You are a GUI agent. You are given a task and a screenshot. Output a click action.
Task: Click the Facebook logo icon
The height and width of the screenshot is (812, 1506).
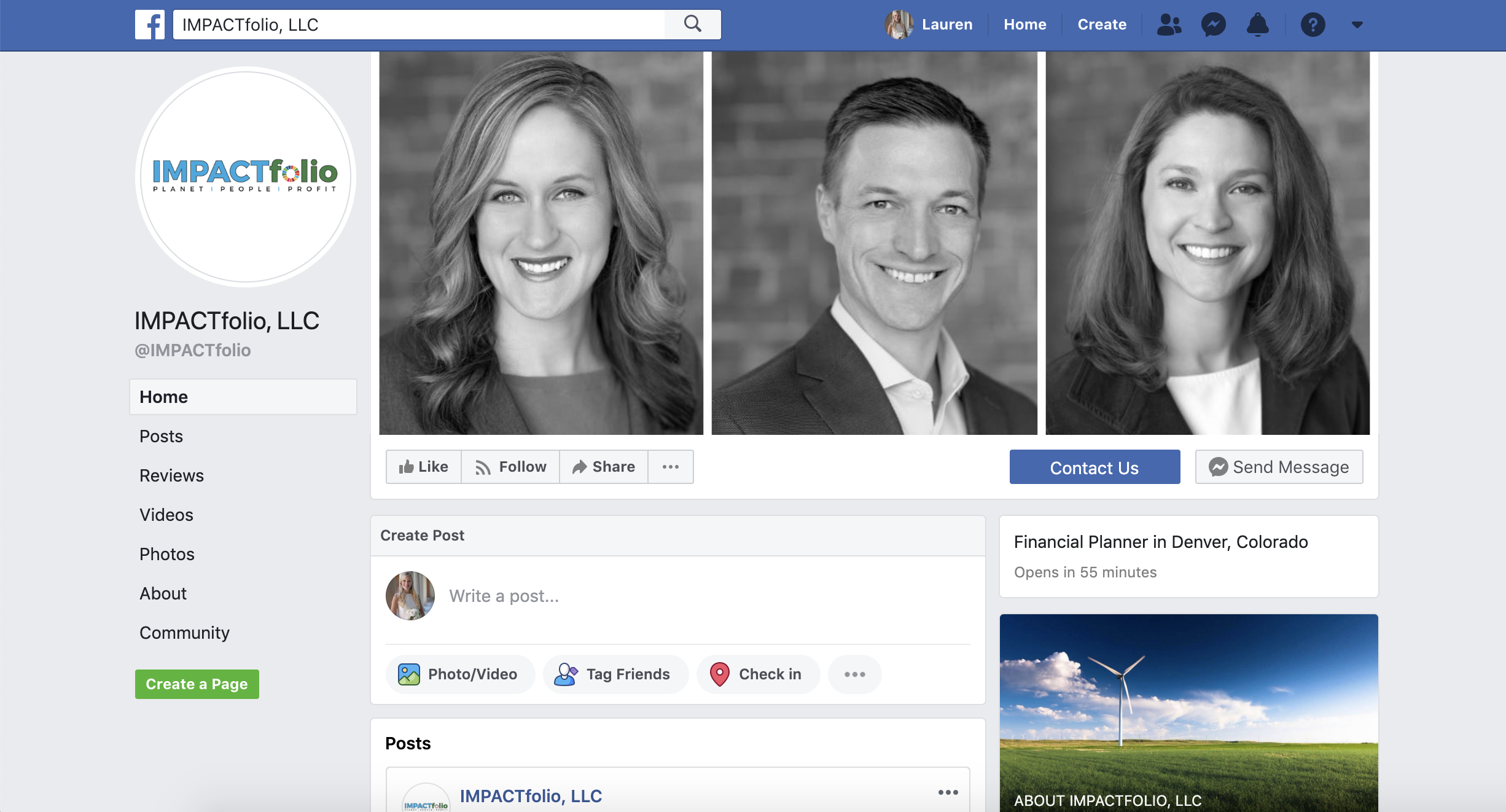click(150, 25)
